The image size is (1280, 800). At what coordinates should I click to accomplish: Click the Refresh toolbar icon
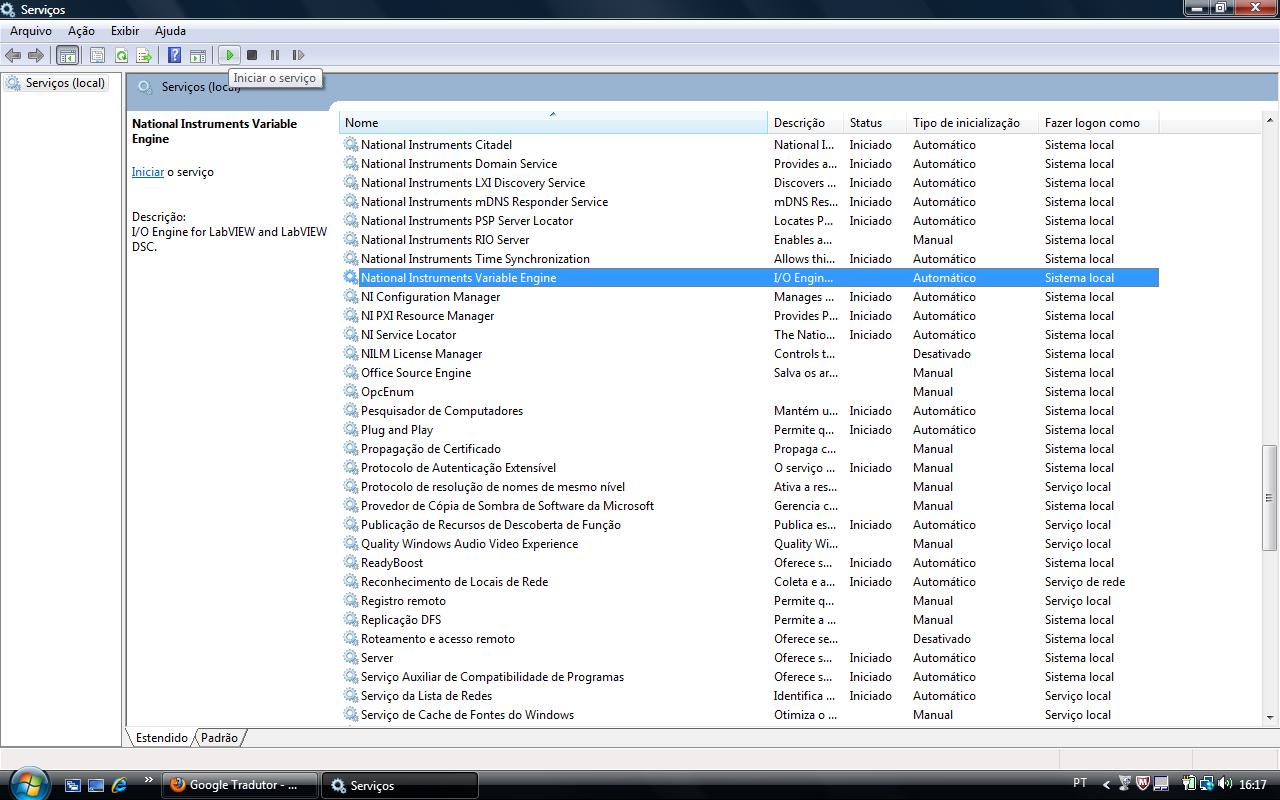coord(121,55)
